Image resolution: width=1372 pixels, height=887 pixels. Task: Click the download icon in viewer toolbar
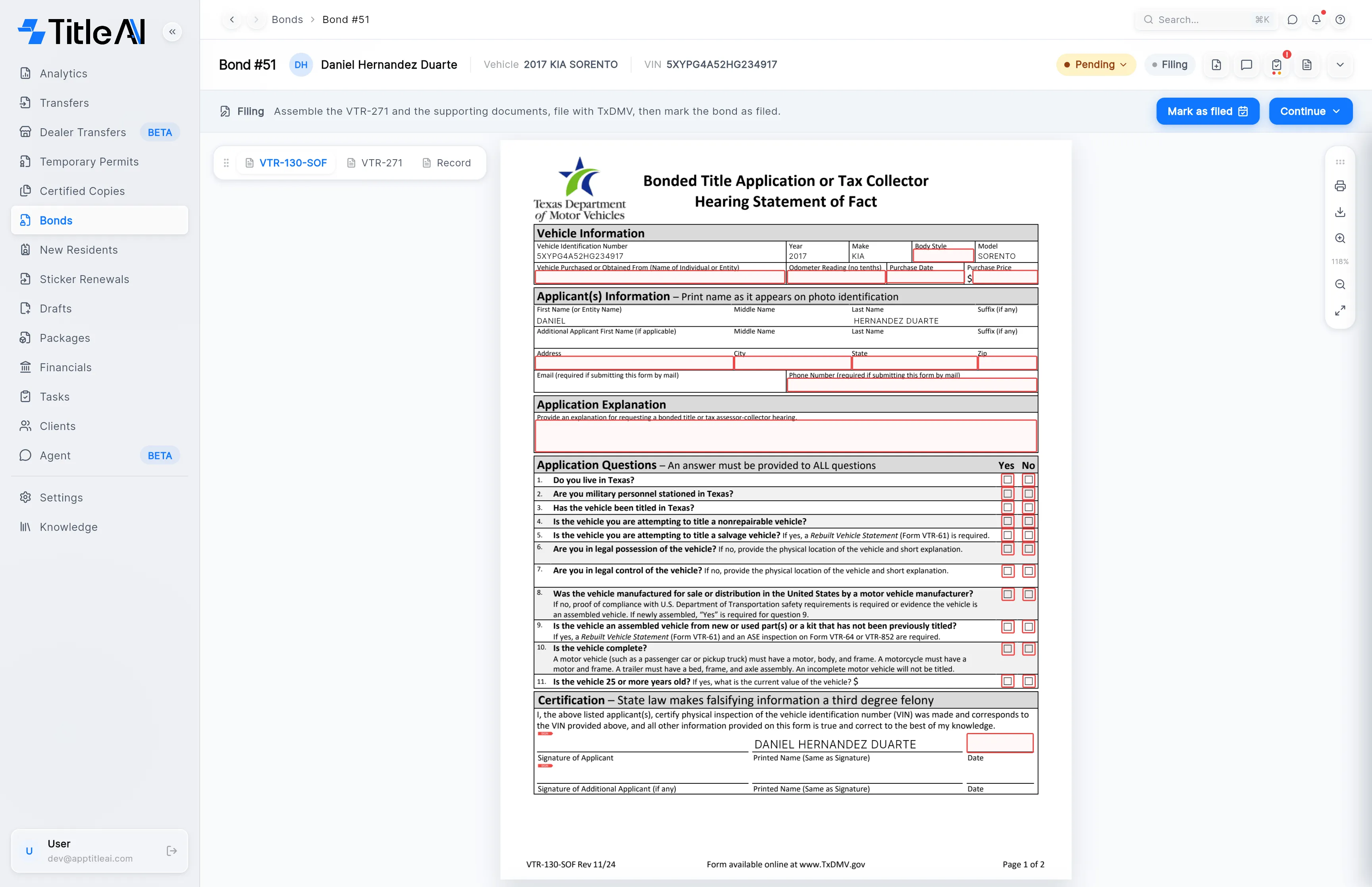1340,212
